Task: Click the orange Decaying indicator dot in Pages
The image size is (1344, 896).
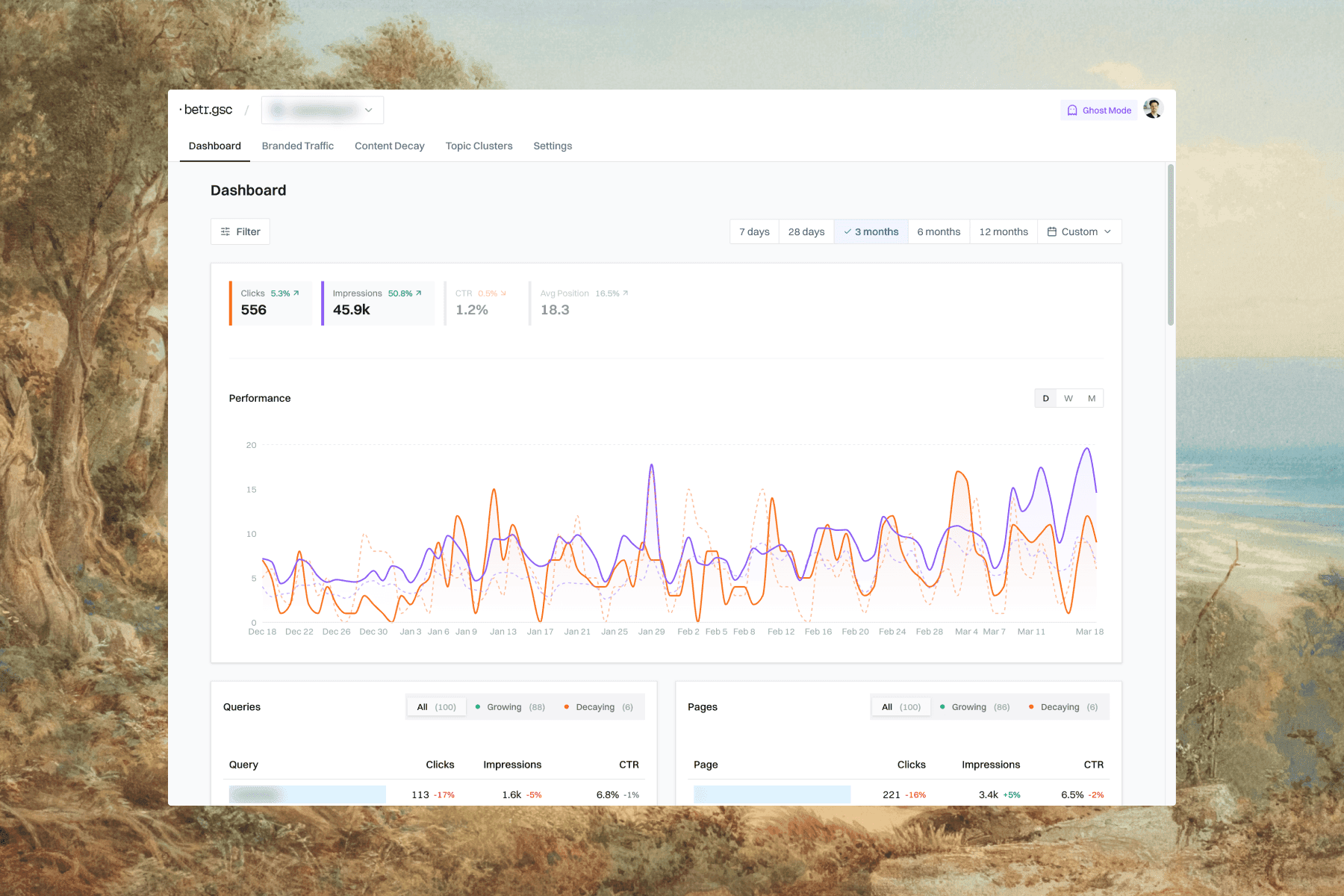Action: pyautogui.click(x=1033, y=706)
